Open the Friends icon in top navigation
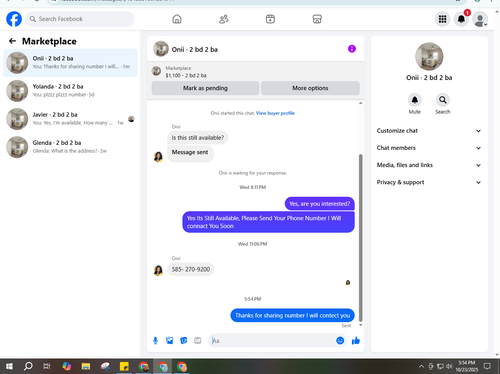This screenshot has width=500, height=374. pos(224,19)
